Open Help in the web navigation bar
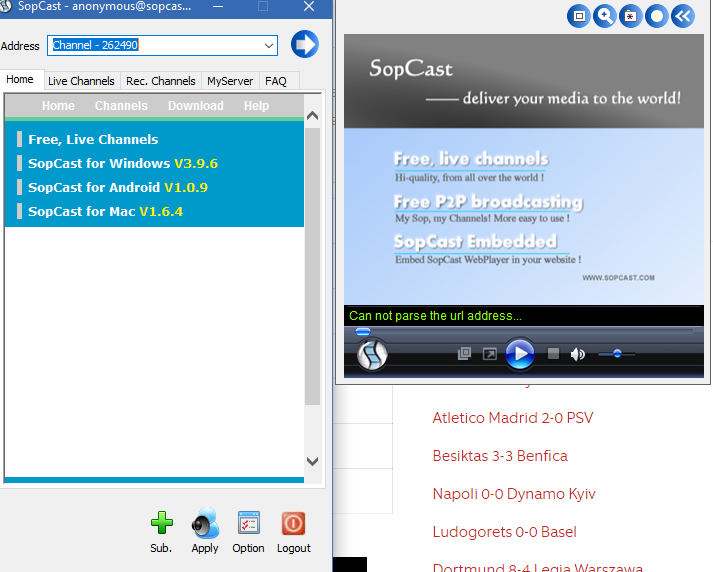The width and height of the screenshot is (713, 572). click(256, 105)
